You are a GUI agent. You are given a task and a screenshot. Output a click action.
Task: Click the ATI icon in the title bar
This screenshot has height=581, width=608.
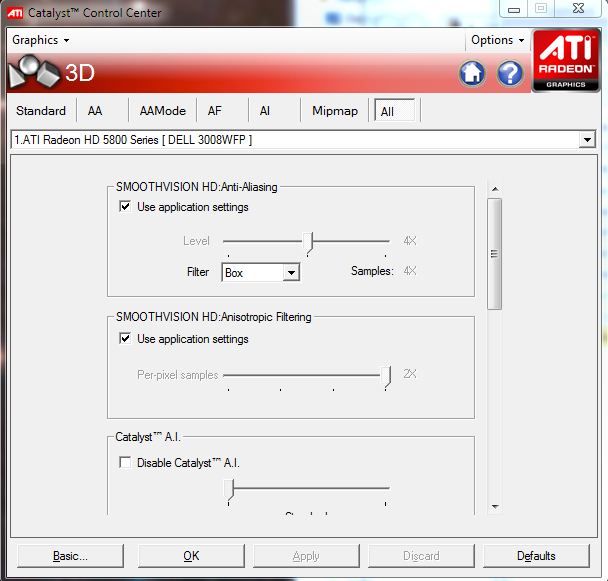click(x=15, y=13)
